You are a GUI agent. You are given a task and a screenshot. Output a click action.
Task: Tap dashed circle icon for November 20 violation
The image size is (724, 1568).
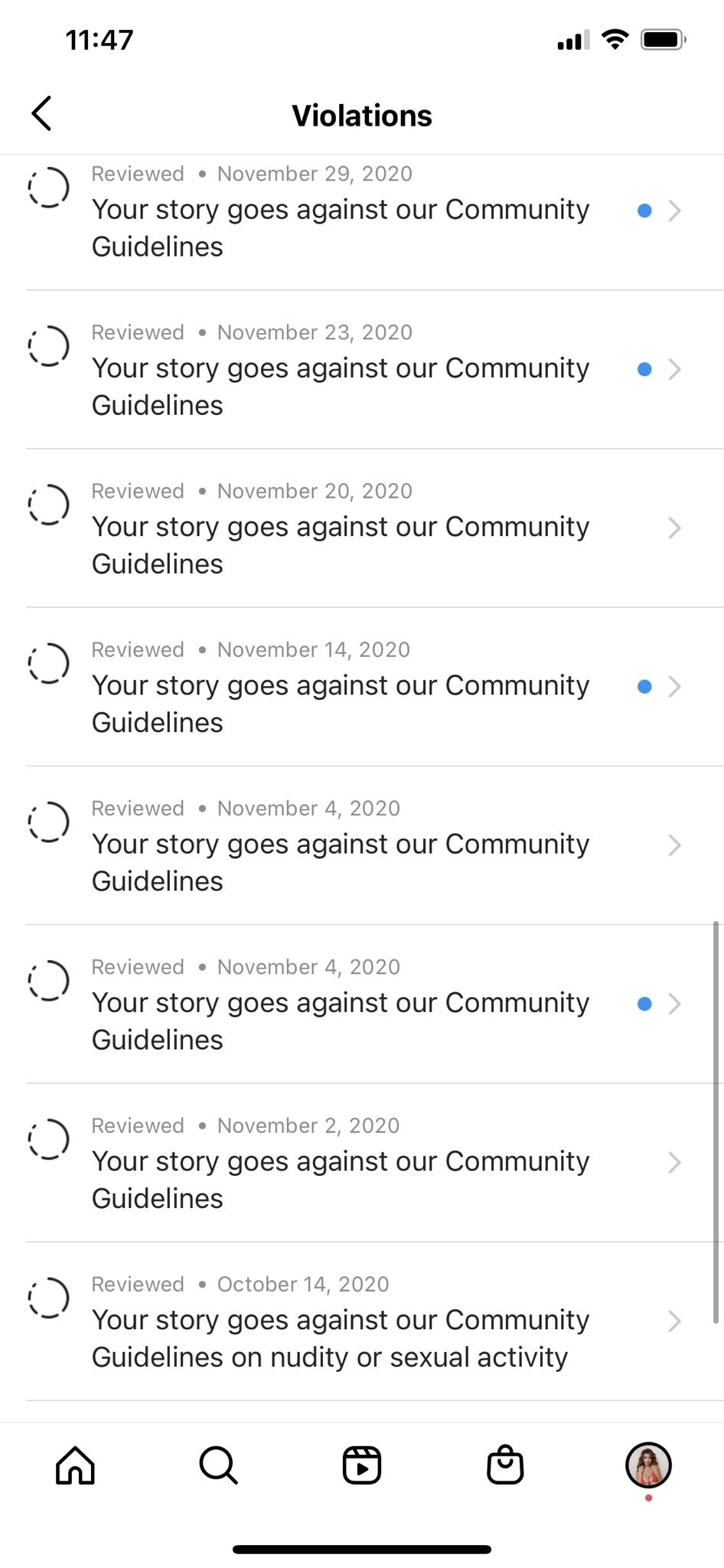(x=49, y=505)
